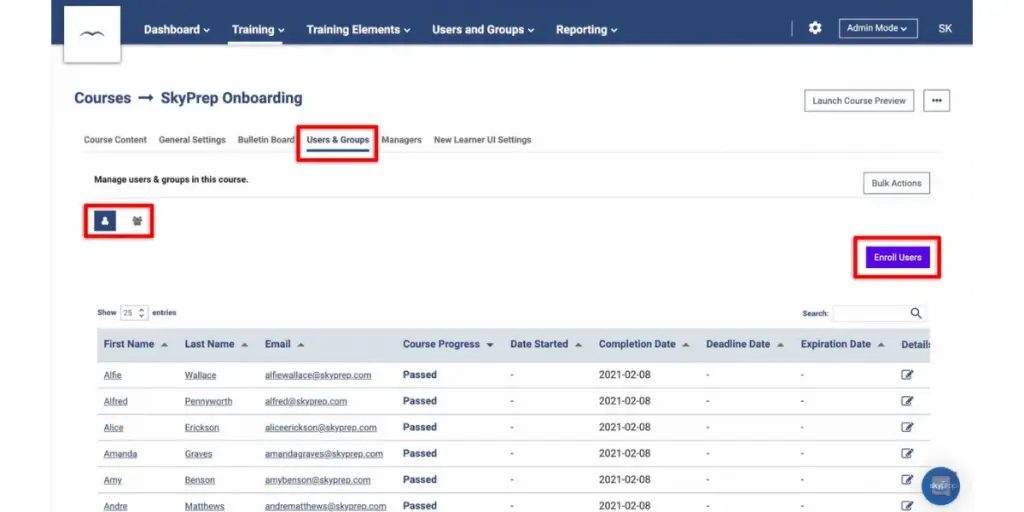Open alfiewallace@skyprep.com email link

318,376
